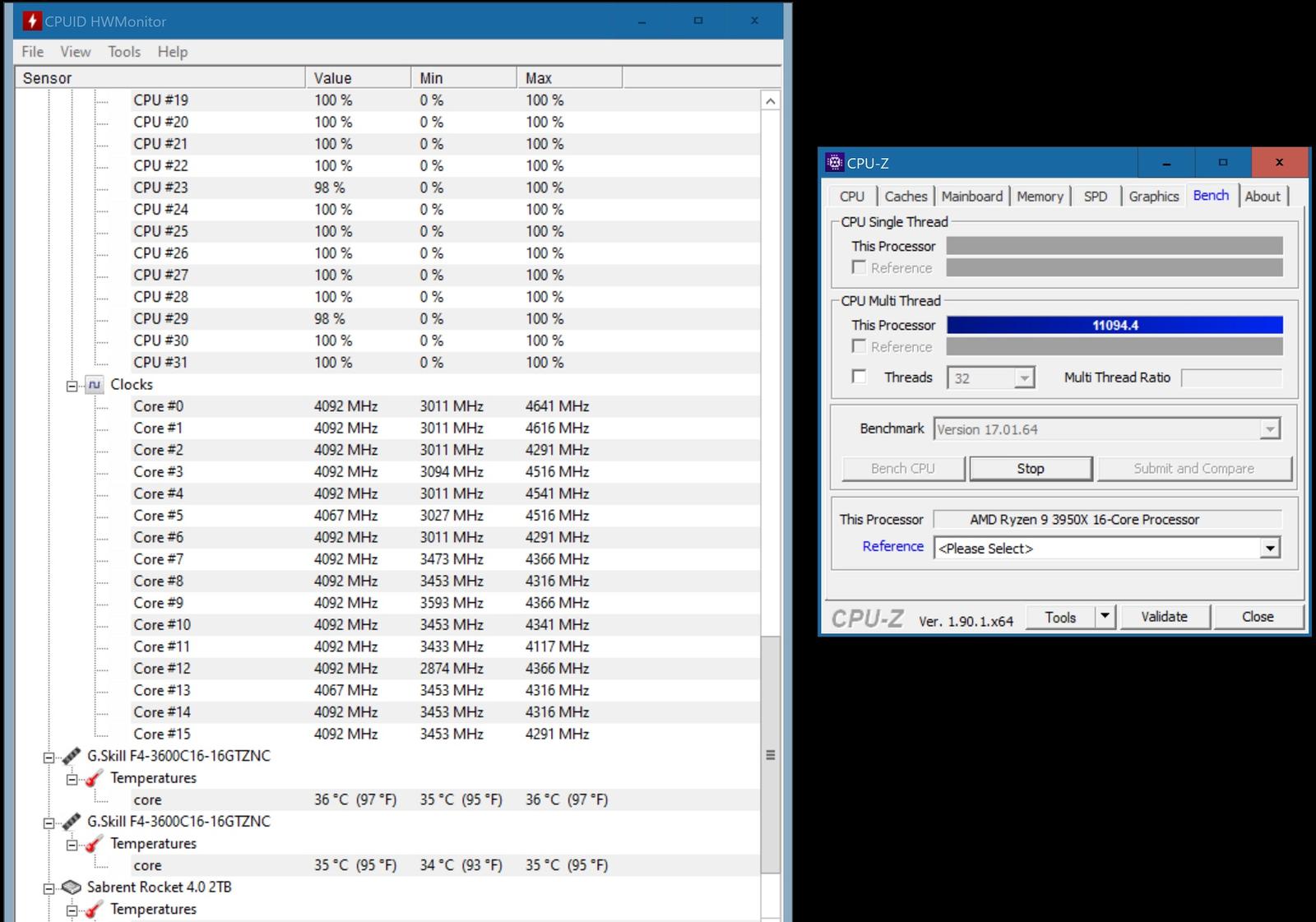
Task: Click the Clocks waveform icon
Action: tap(95, 385)
